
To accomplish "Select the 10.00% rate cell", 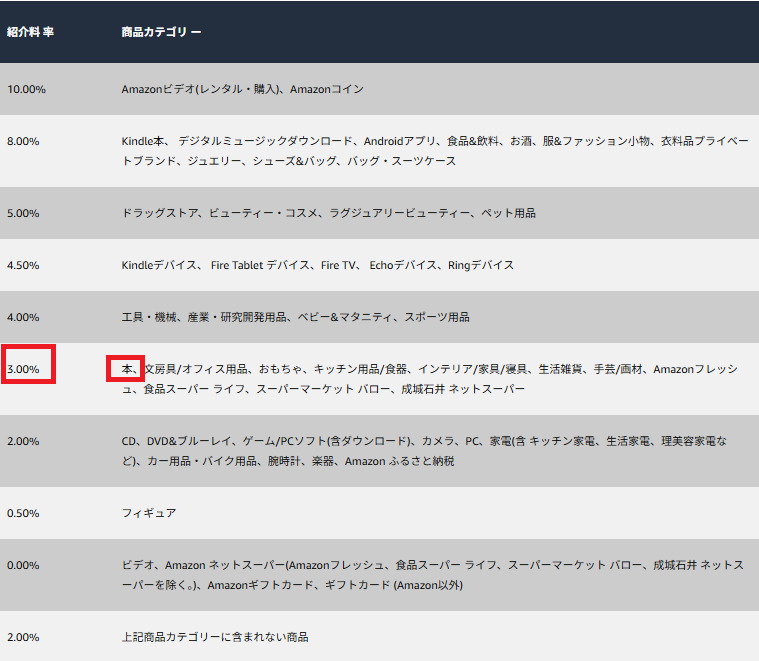I will (26, 89).
